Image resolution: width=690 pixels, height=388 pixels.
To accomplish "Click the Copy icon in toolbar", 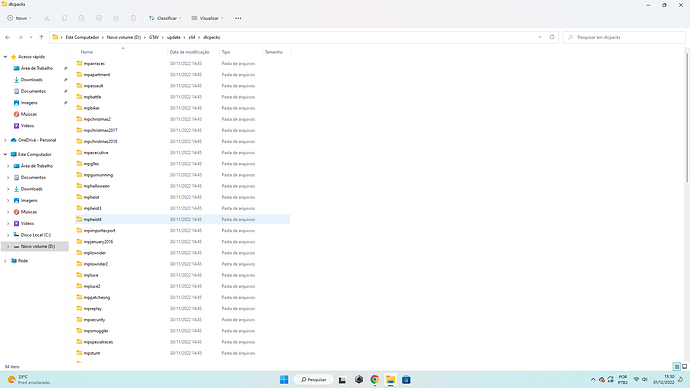I will [x=64, y=18].
